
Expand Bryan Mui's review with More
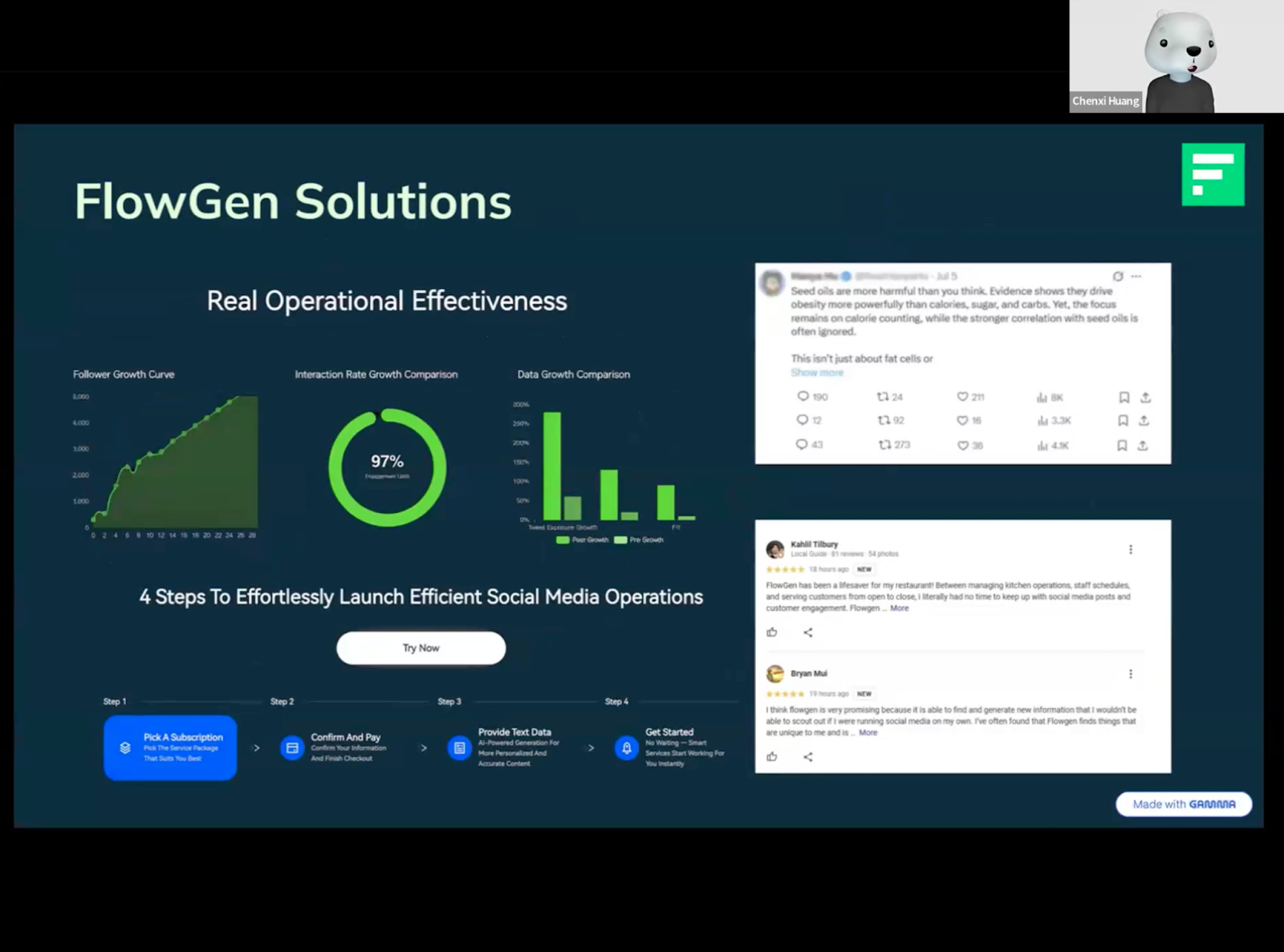(868, 733)
